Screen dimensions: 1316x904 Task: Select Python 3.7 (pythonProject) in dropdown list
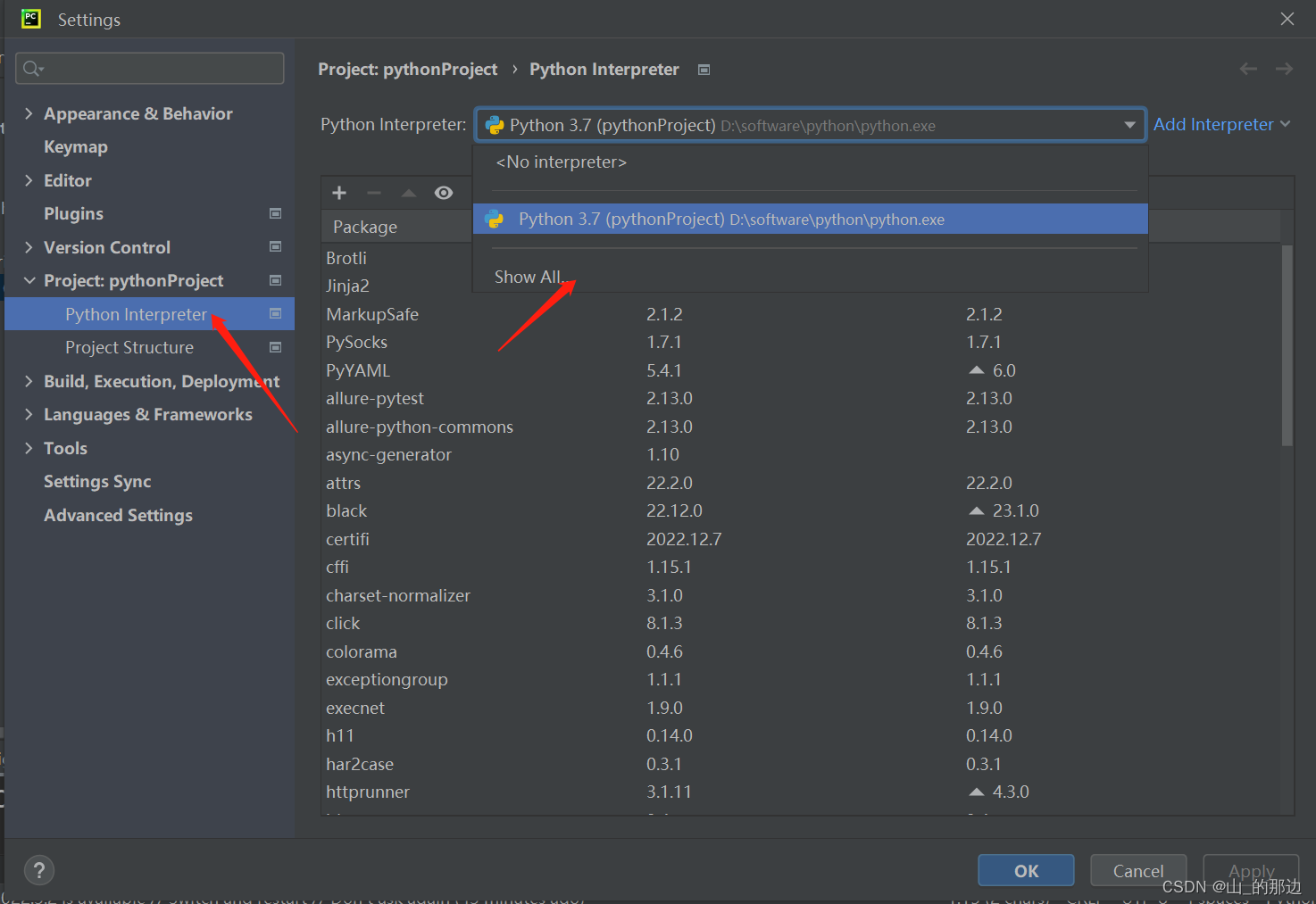pyautogui.click(x=810, y=219)
